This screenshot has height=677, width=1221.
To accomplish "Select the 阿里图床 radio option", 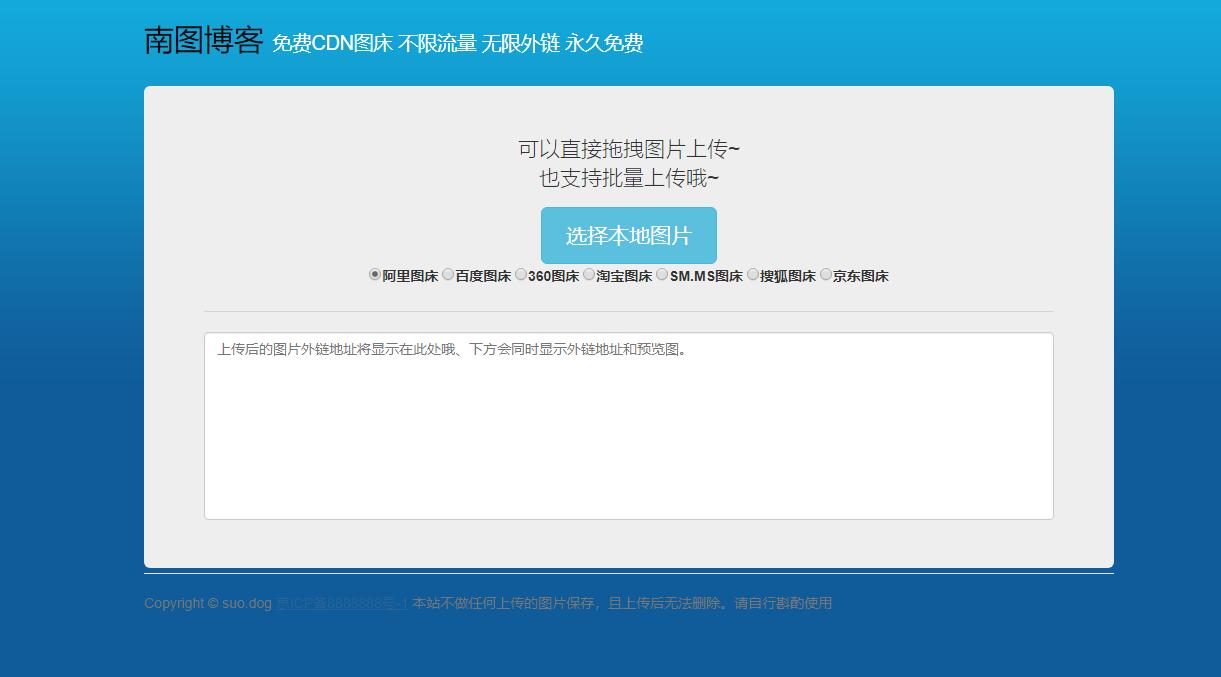I will [x=374, y=274].
